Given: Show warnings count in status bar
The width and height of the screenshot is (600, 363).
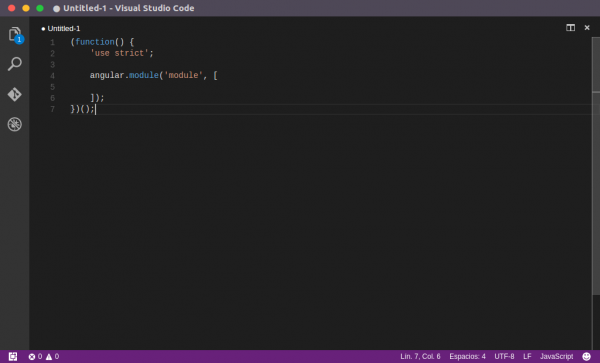Looking at the screenshot, I should point(52,356).
